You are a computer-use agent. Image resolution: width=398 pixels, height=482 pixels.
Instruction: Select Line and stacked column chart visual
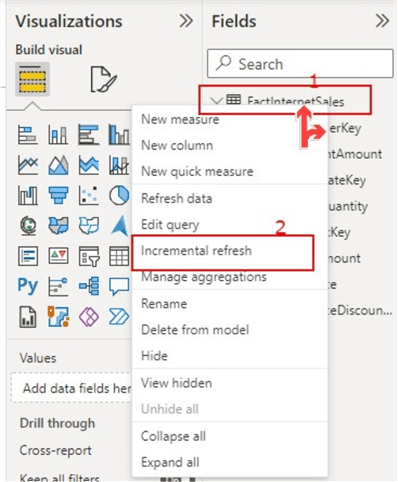point(119,165)
